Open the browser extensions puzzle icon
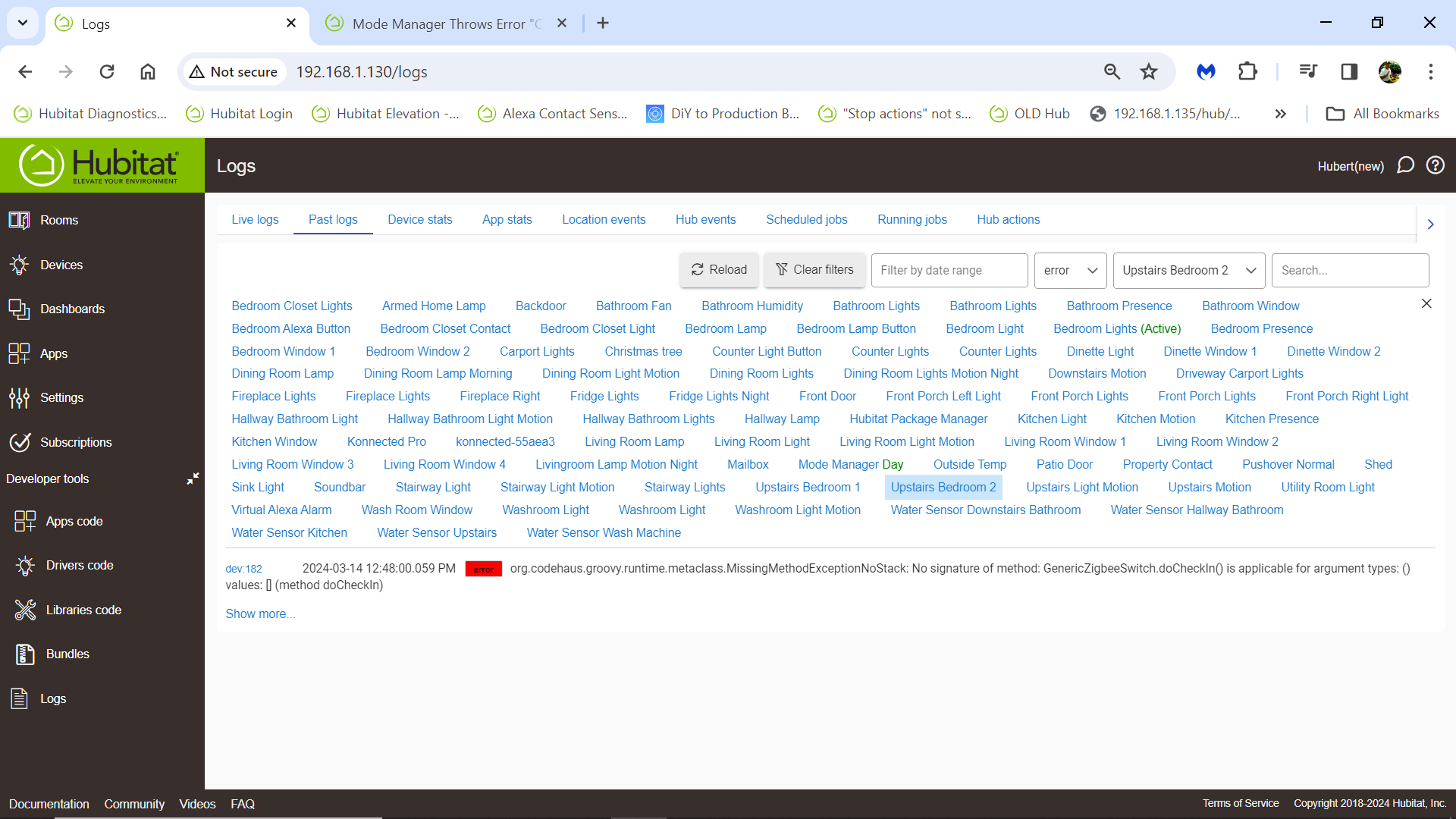The width and height of the screenshot is (1456, 819). click(x=1247, y=71)
